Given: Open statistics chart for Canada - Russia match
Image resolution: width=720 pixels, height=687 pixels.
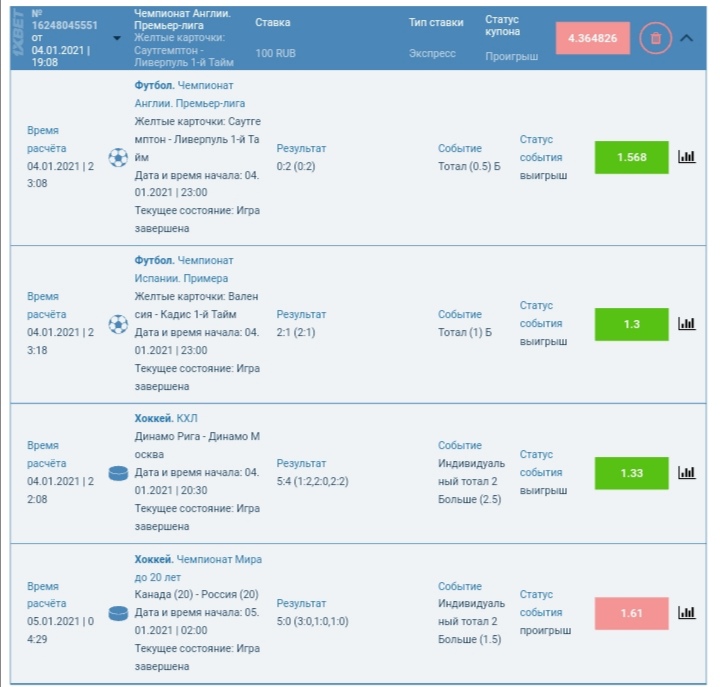Looking at the screenshot, I should click(686, 613).
